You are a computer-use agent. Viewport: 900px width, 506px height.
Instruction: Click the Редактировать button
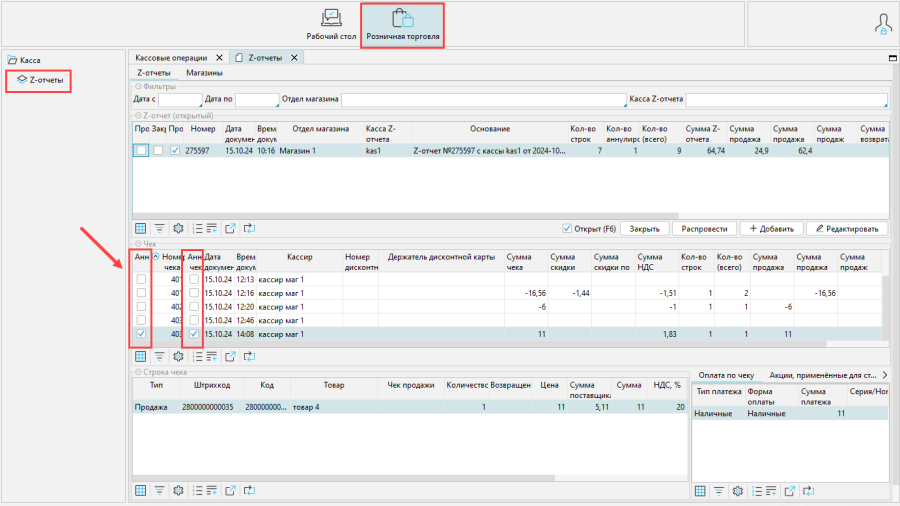coord(847,228)
